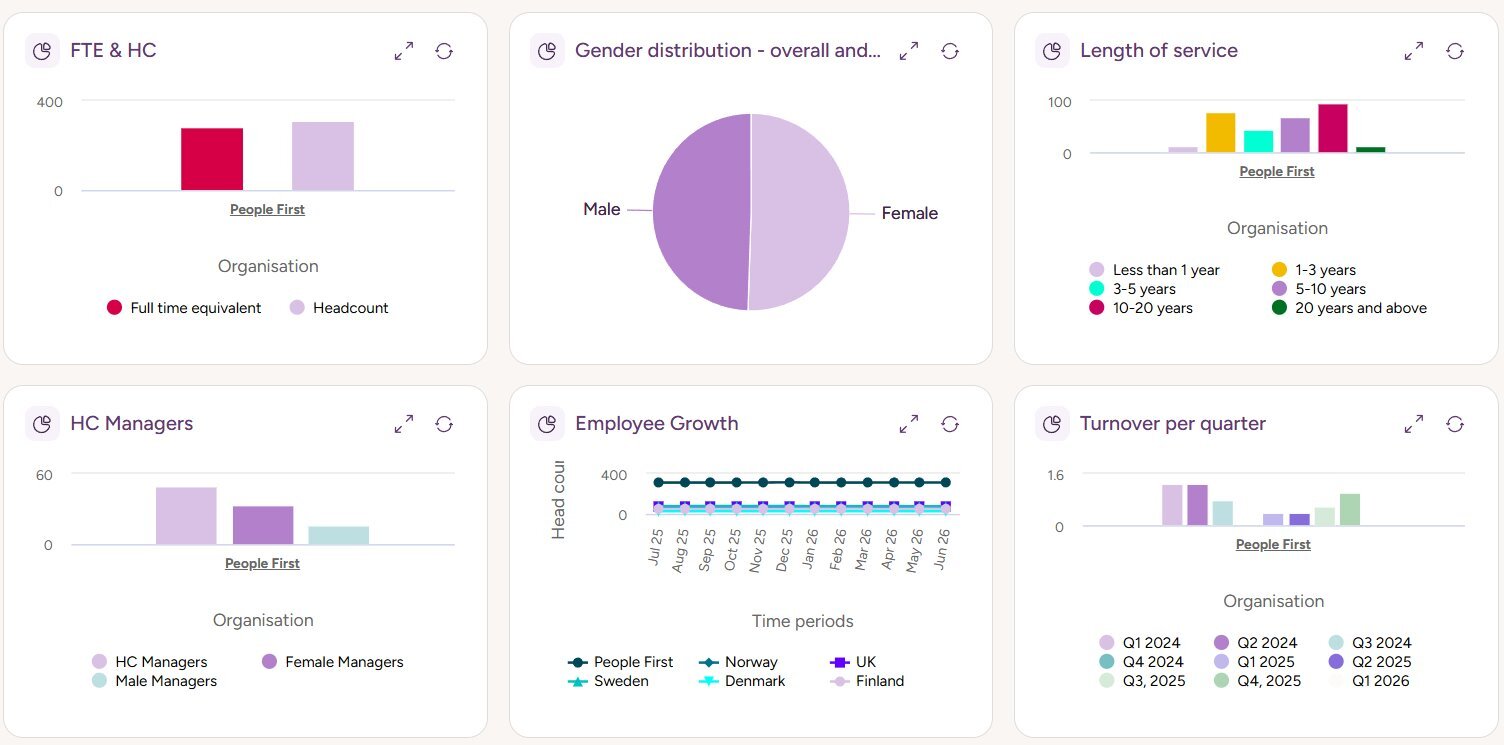The image size is (1504, 745).
Task: Click the chart icon beside FTE & HC title
Action: click(x=42, y=51)
